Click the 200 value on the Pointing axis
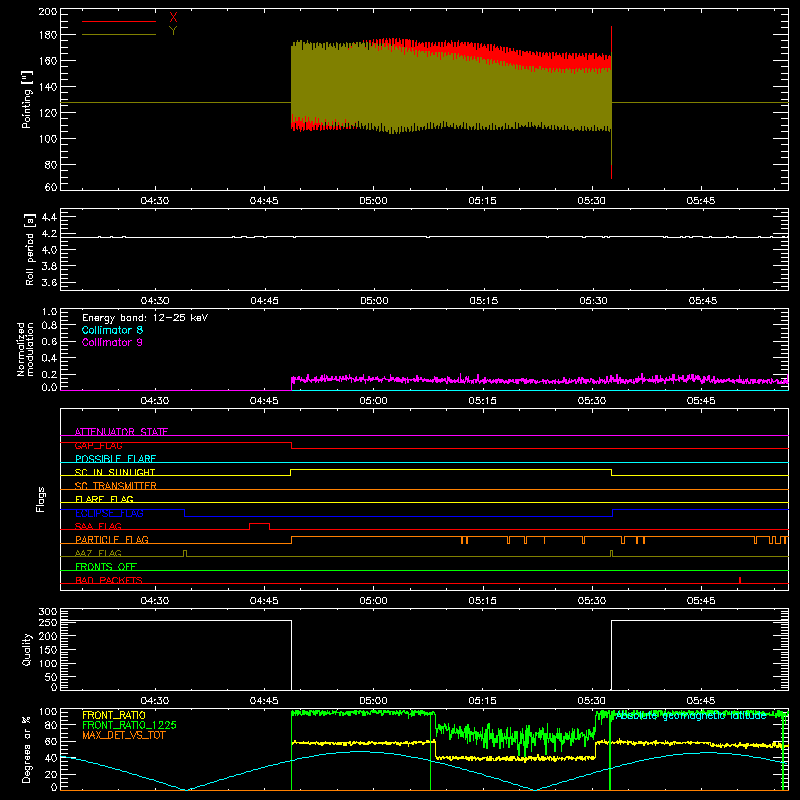The width and height of the screenshot is (800, 800). click(x=48, y=12)
